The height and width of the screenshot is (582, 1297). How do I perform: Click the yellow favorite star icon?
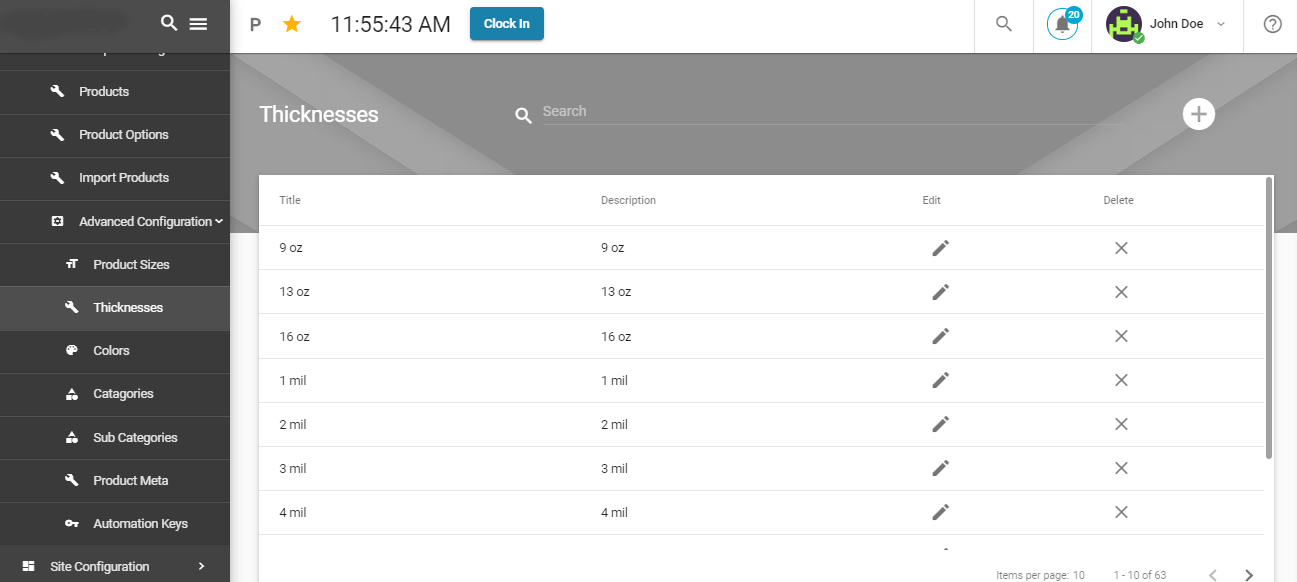point(291,24)
